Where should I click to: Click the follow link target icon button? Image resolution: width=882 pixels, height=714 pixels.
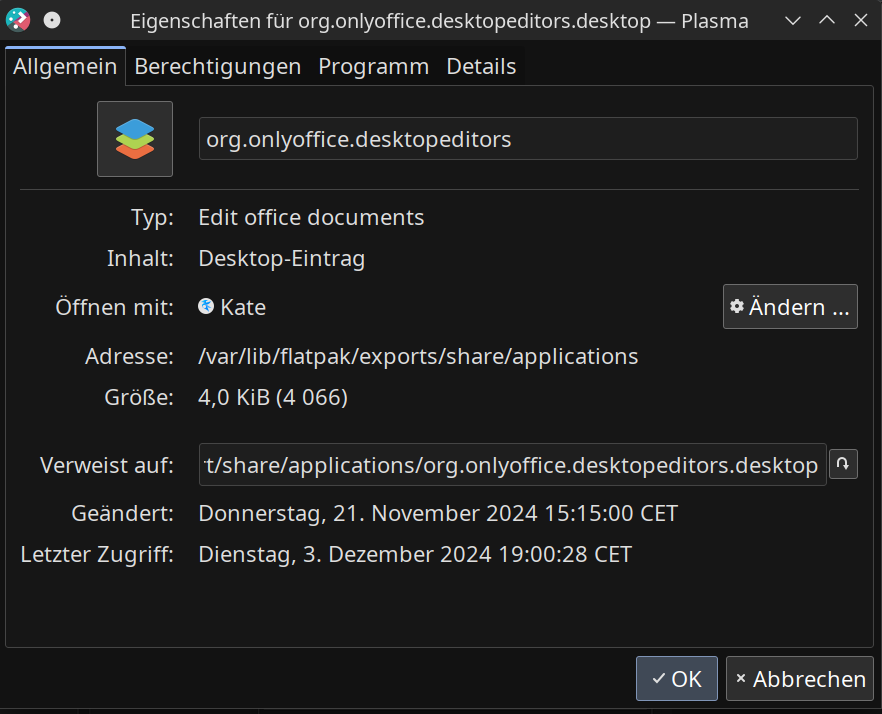click(x=843, y=464)
